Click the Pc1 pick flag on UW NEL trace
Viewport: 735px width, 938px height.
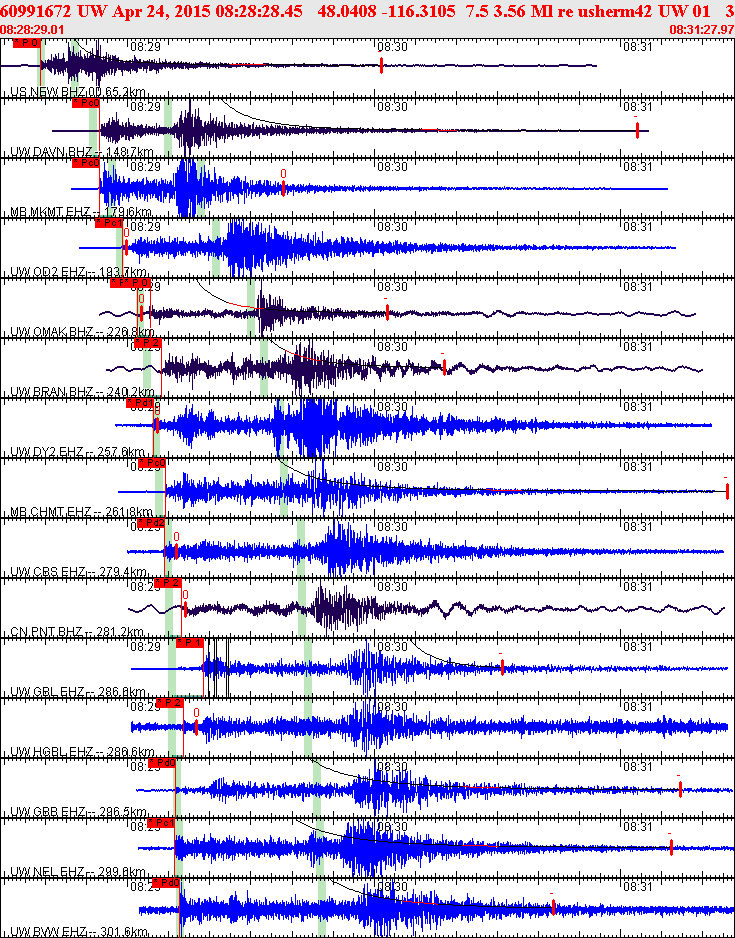coord(161,823)
